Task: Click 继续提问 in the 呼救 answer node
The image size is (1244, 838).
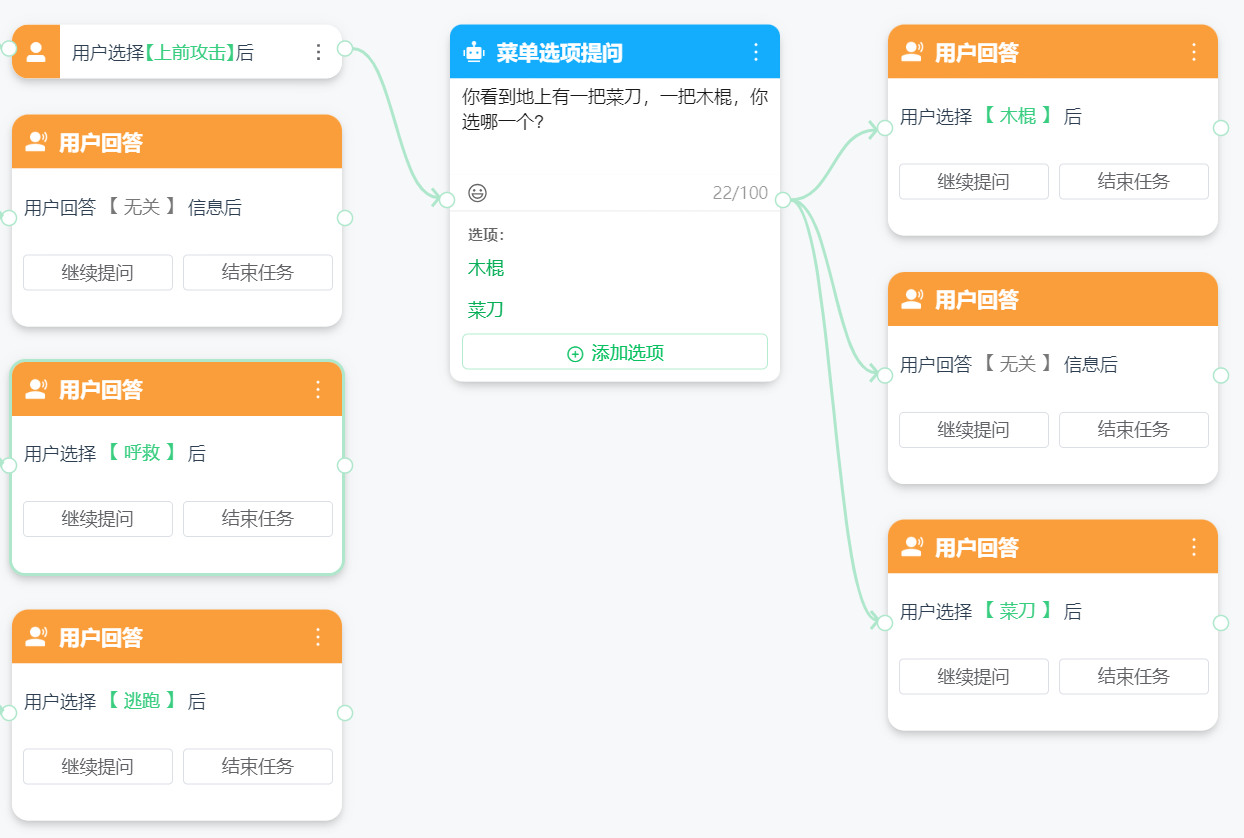Action: tap(98, 519)
